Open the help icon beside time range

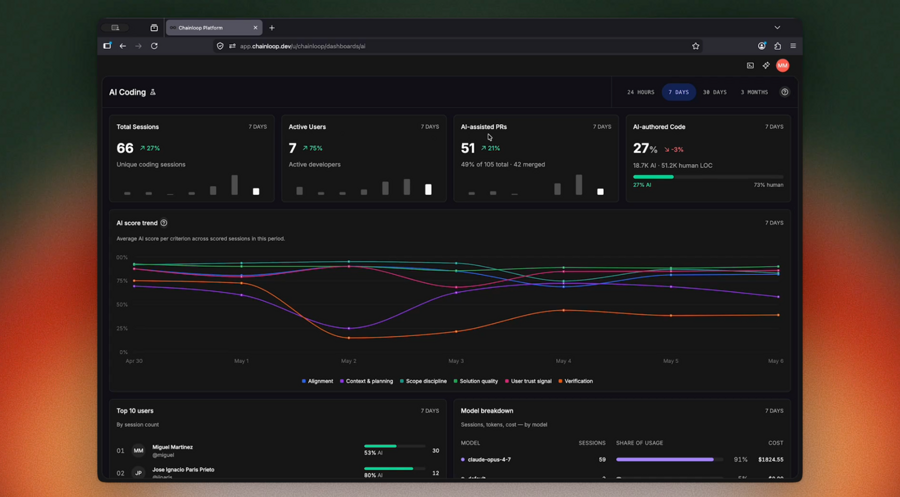(x=785, y=92)
